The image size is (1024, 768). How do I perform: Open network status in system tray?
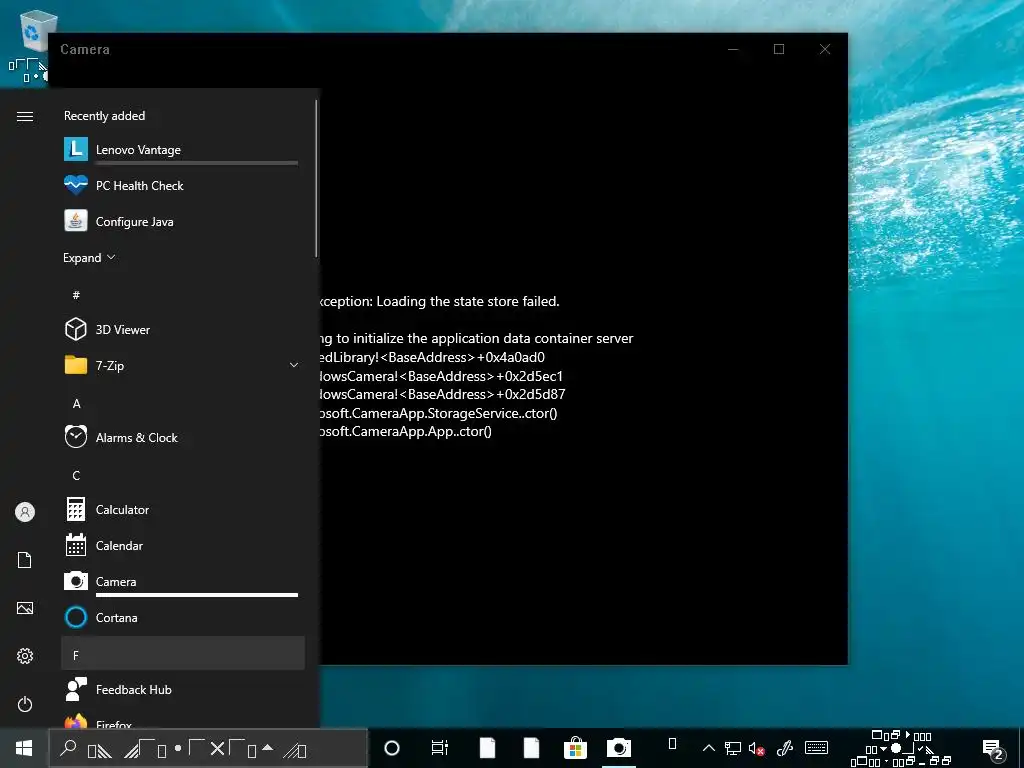pos(733,748)
